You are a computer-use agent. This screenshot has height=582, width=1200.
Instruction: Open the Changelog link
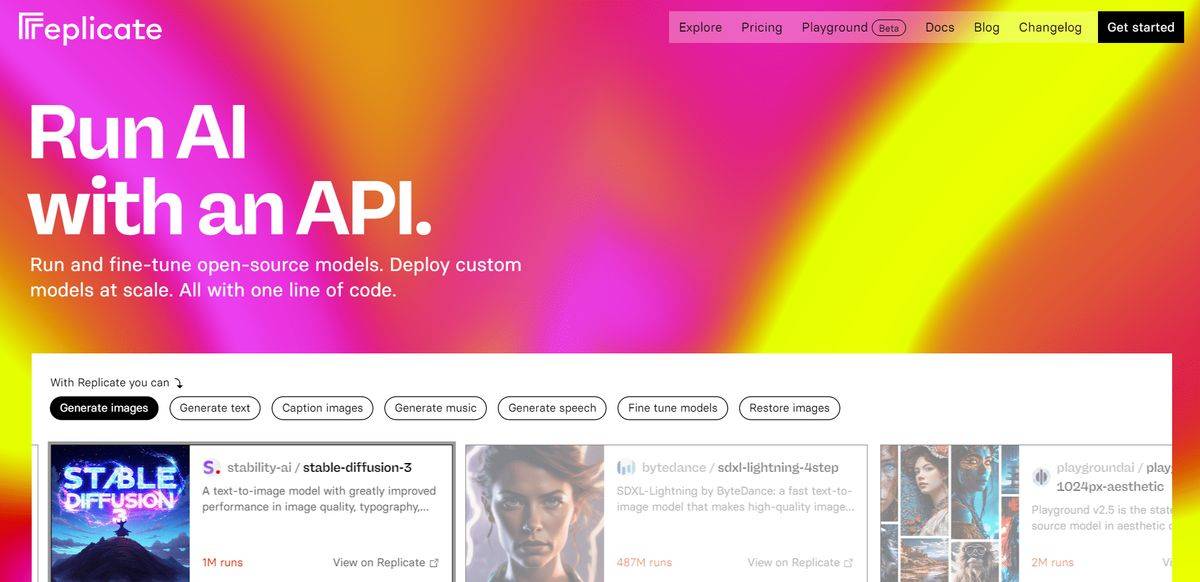[x=1050, y=28]
